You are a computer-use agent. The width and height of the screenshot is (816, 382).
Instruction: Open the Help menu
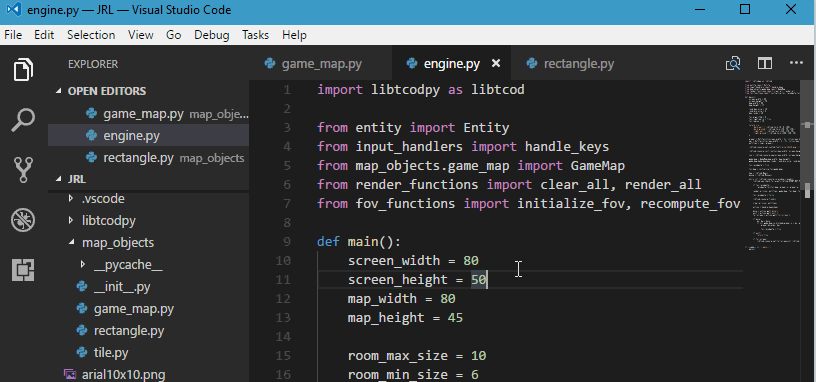295,35
